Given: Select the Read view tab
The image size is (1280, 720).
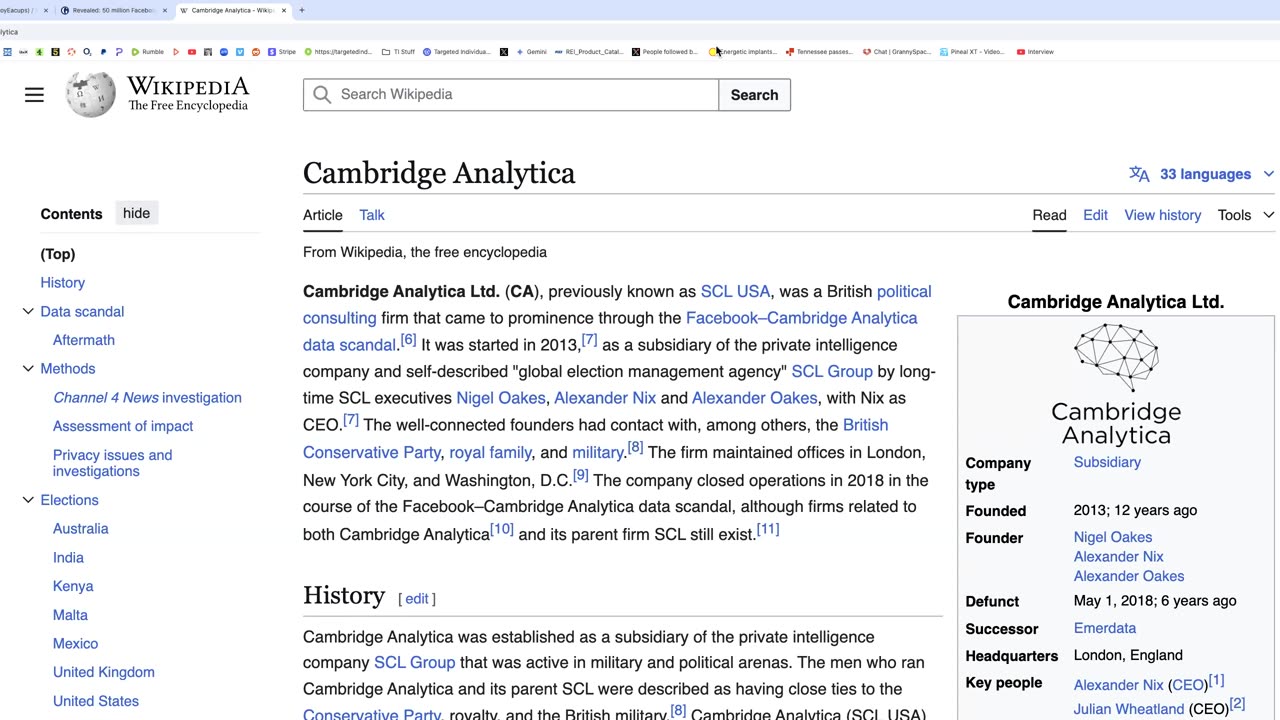Looking at the screenshot, I should [1049, 215].
